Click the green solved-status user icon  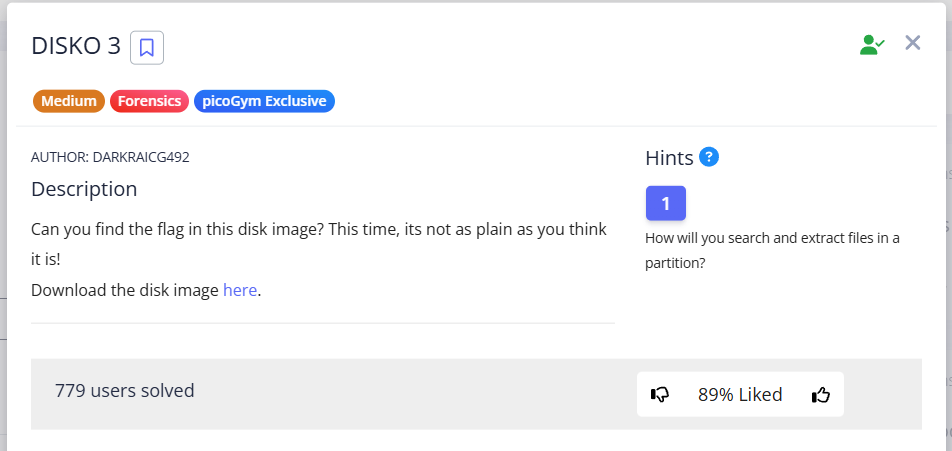tap(872, 44)
